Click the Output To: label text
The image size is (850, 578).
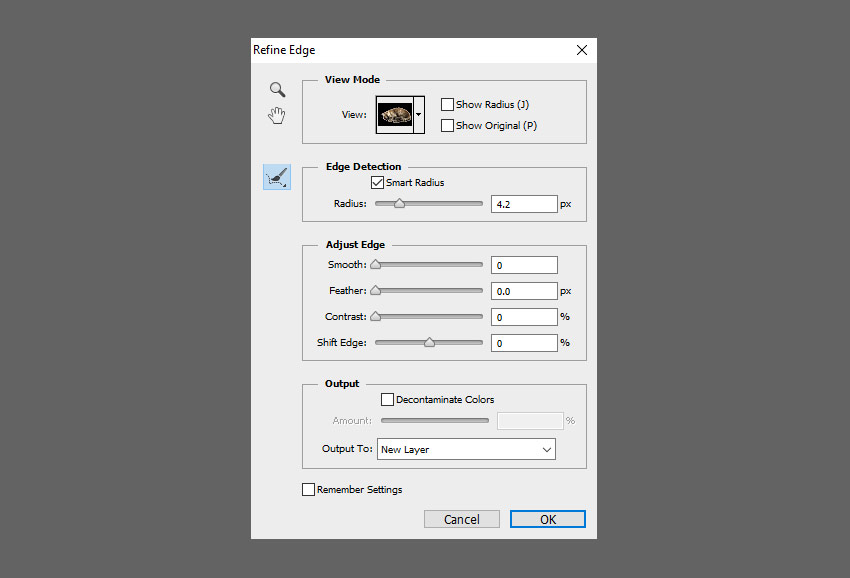(347, 448)
